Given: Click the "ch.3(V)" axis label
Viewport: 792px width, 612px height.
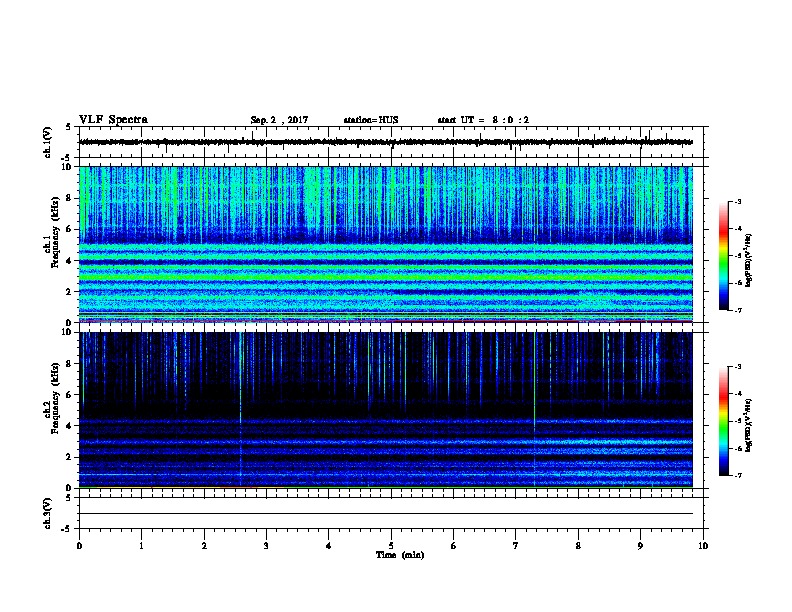Looking at the screenshot, I should pos(48,513).
